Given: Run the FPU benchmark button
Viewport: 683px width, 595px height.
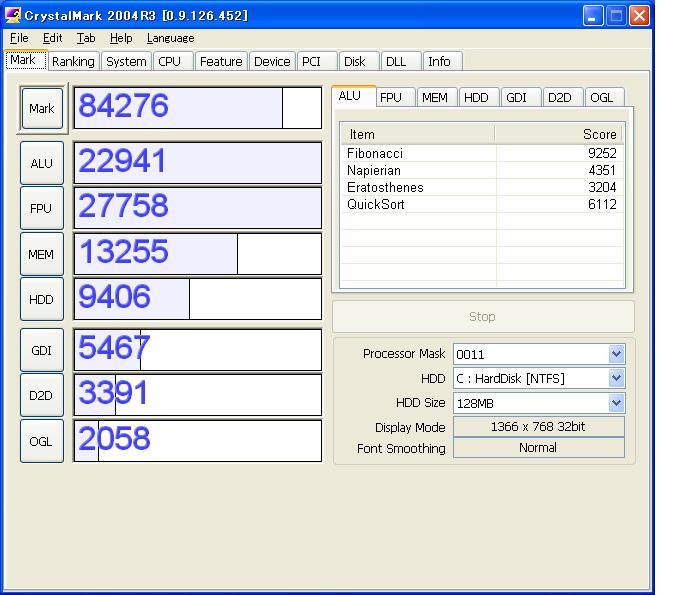Looking at the screenshot, I should pos(42,208).
